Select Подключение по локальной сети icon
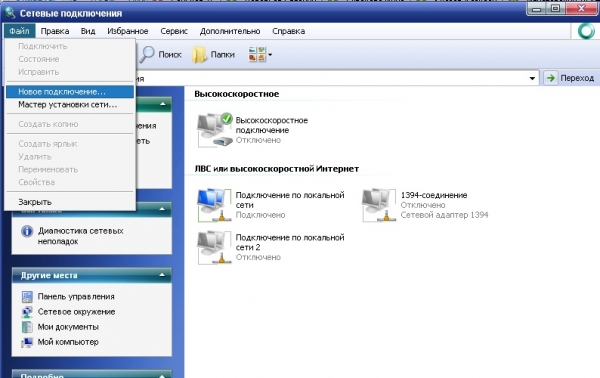 click(214, 205)
